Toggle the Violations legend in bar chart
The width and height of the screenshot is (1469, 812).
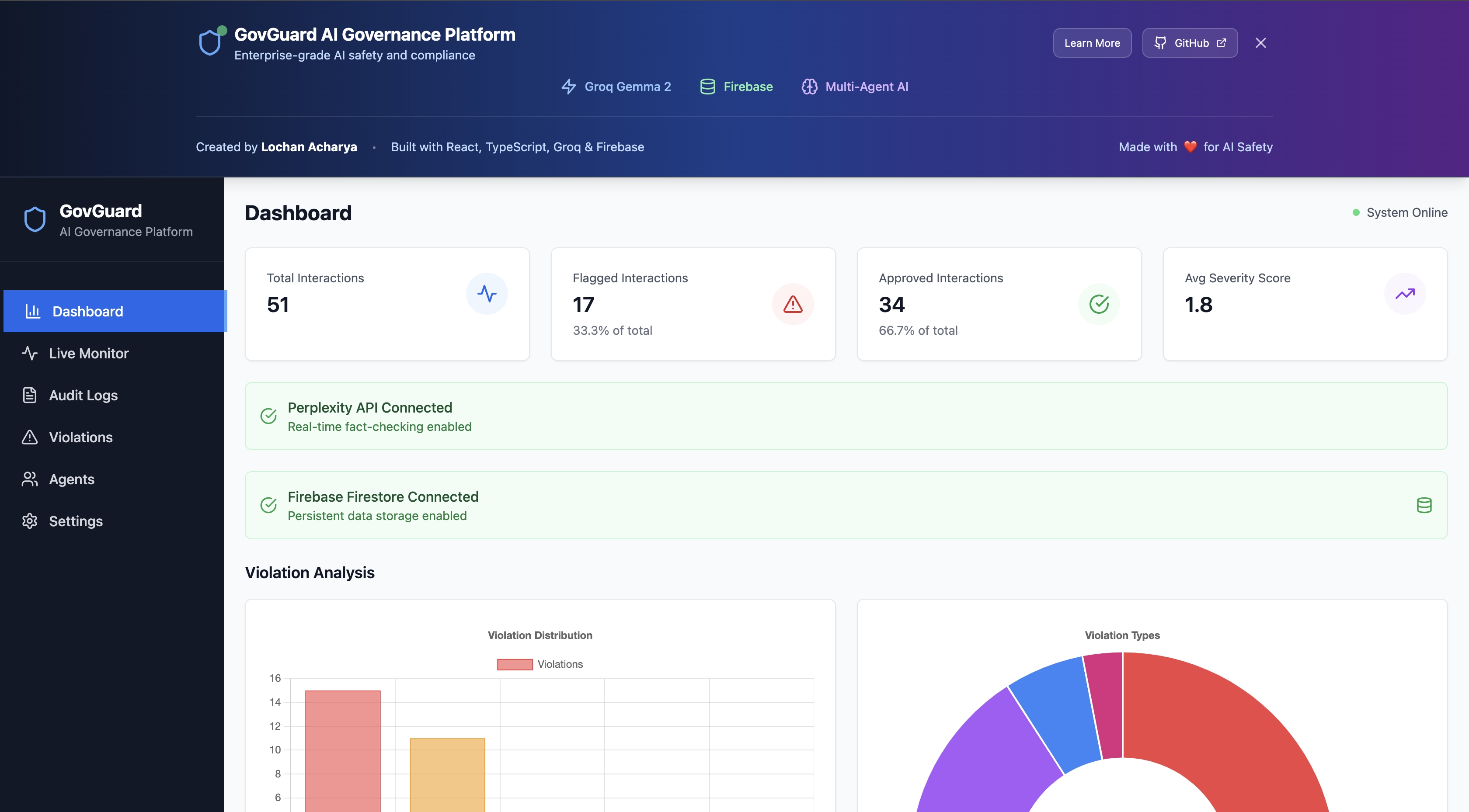540,664
